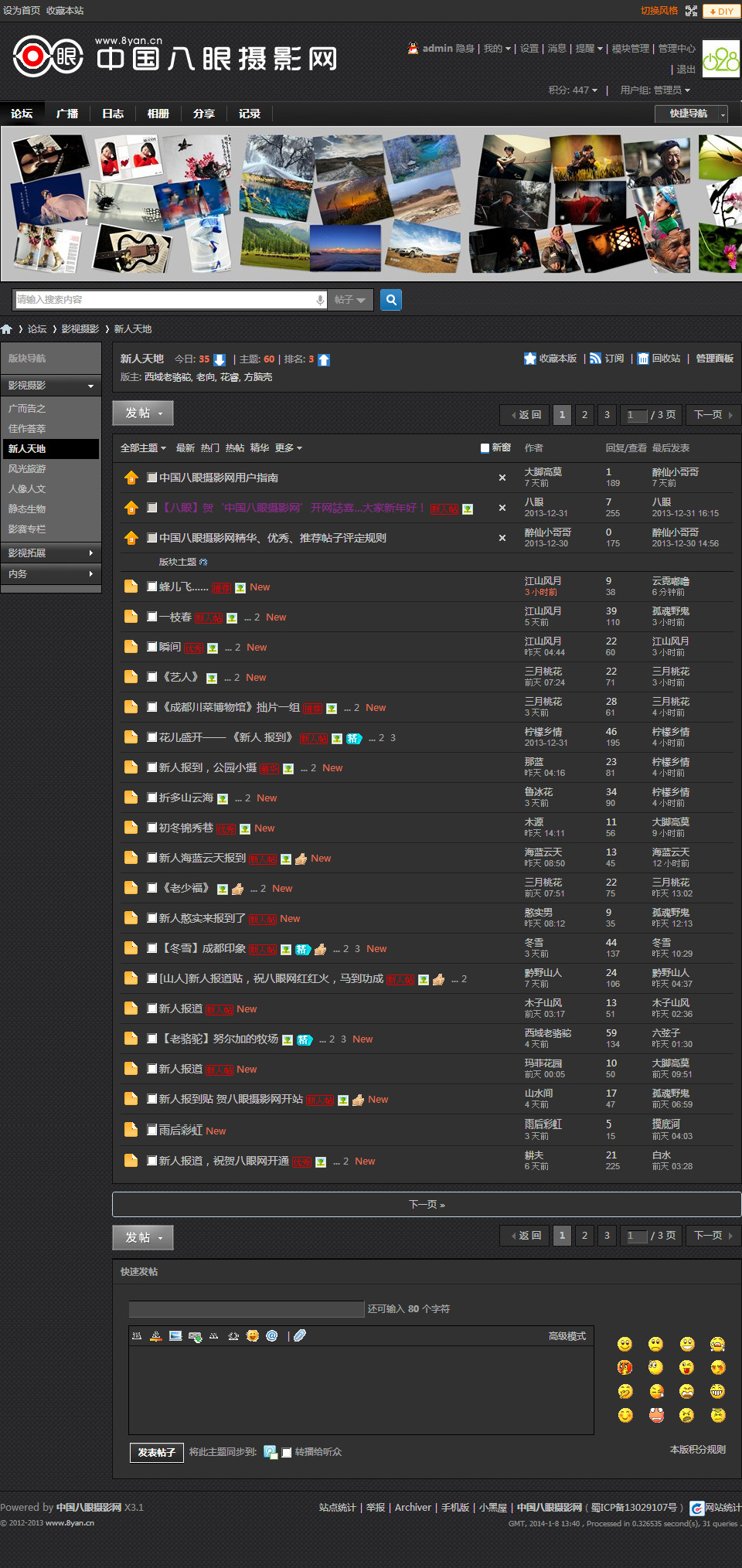The width and height of the screenshot is (742, 1568).
Task: Open the 我的 dropdown menu
Action: (497, 49)
